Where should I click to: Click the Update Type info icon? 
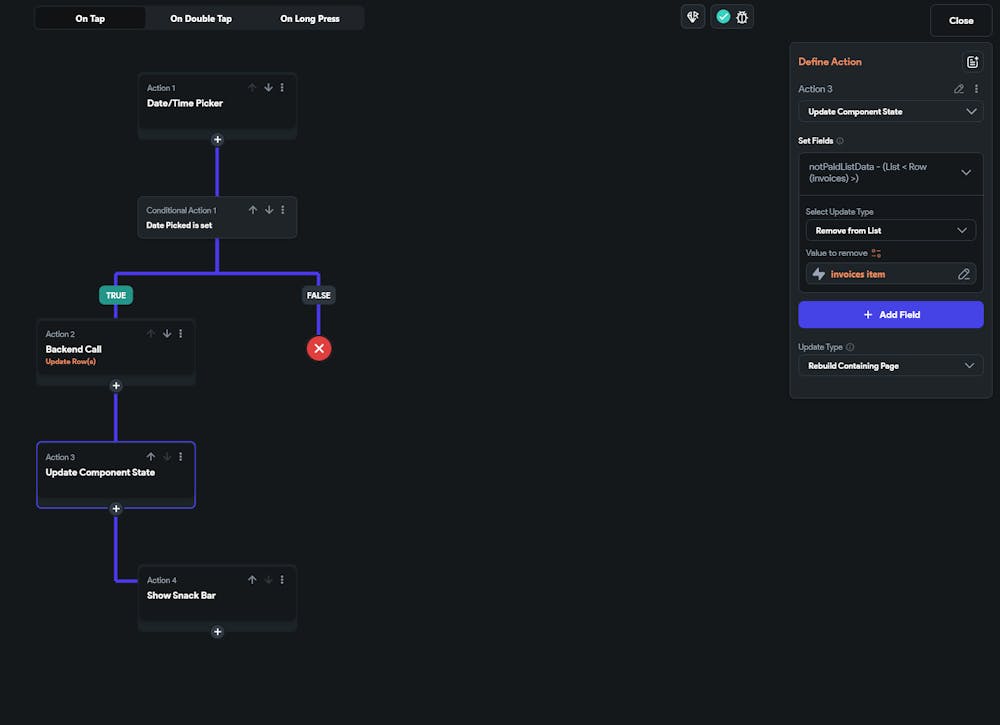pyautogui.click(x=850, y=348)
